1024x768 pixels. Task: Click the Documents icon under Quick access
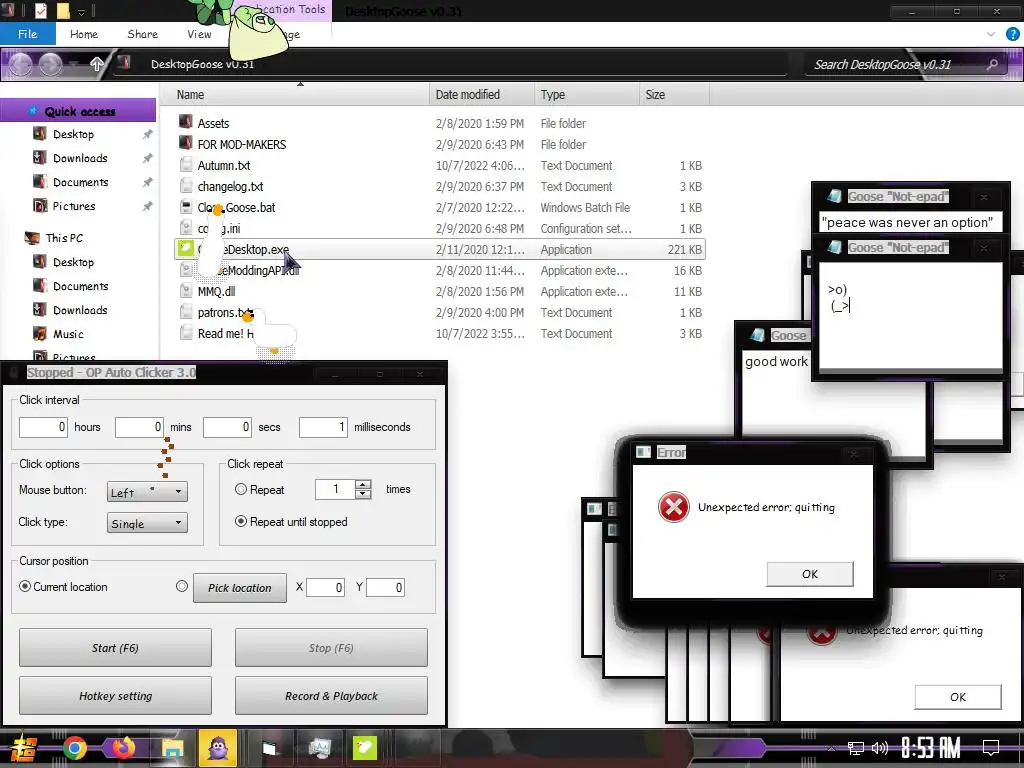click(x=40, y=182)
